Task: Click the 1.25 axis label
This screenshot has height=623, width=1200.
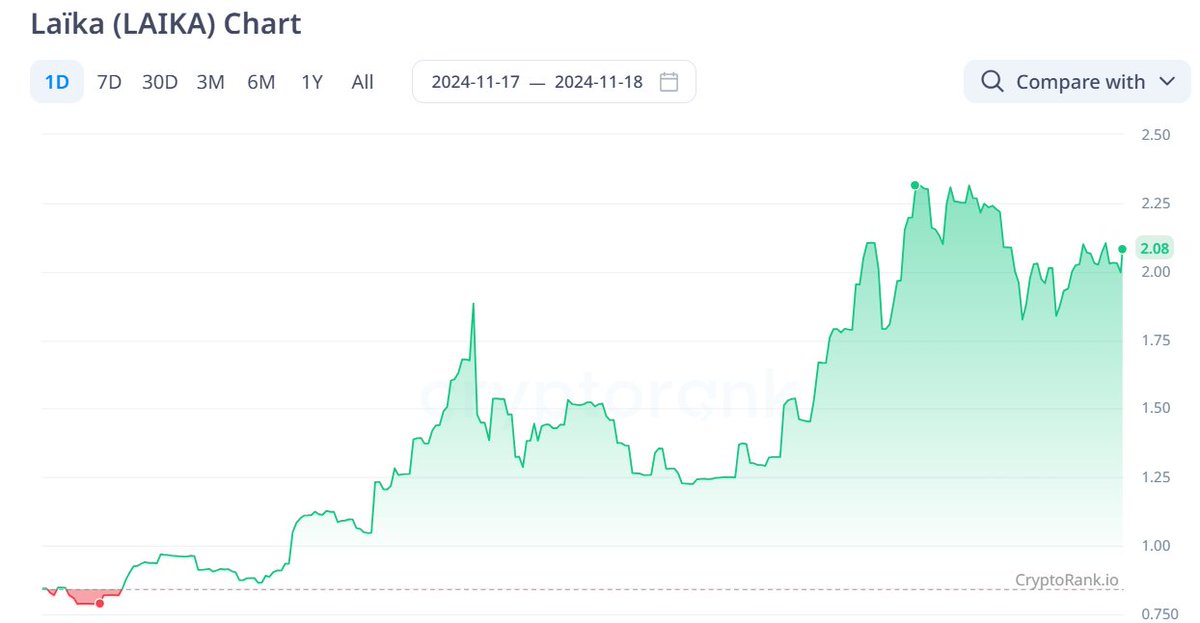Action: coord(1155,477)
